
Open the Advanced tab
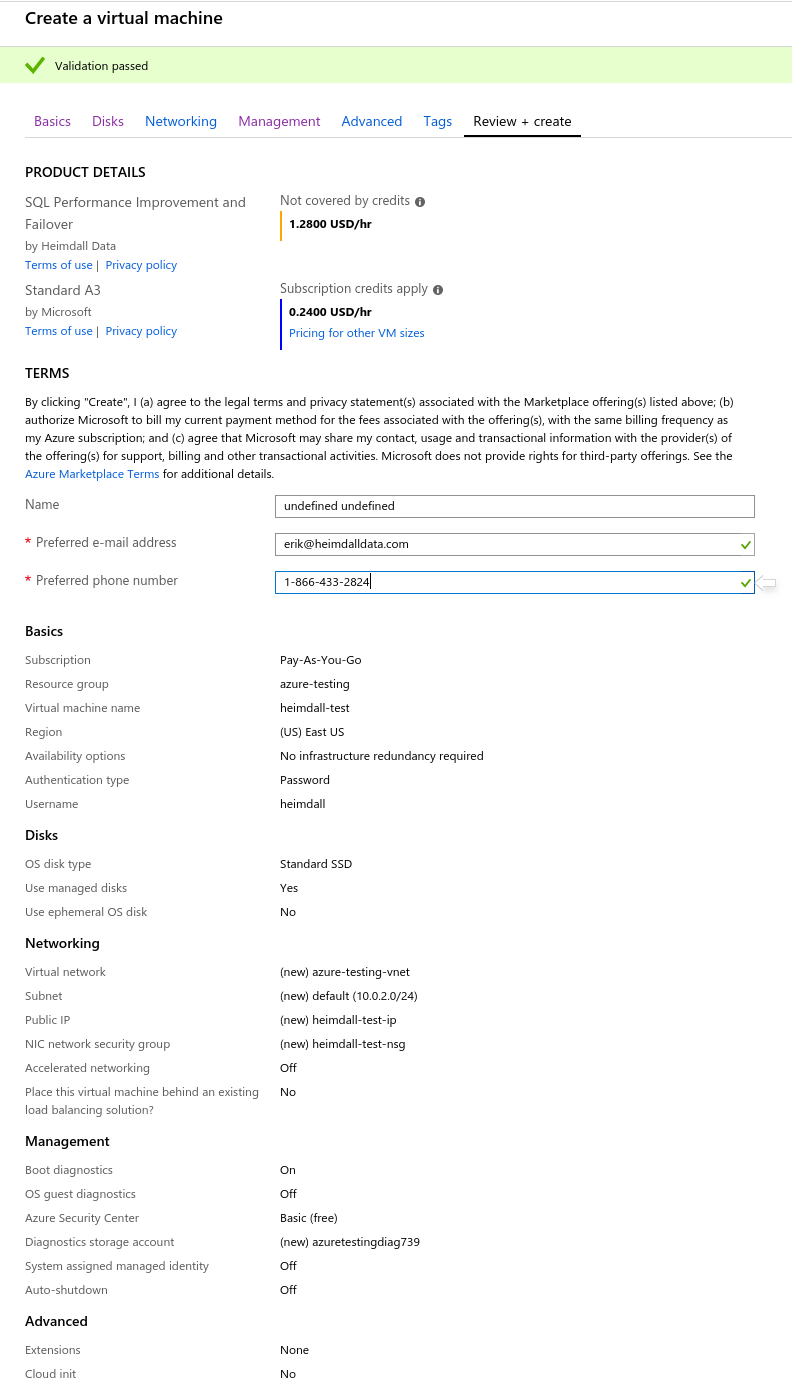[371, 121]
